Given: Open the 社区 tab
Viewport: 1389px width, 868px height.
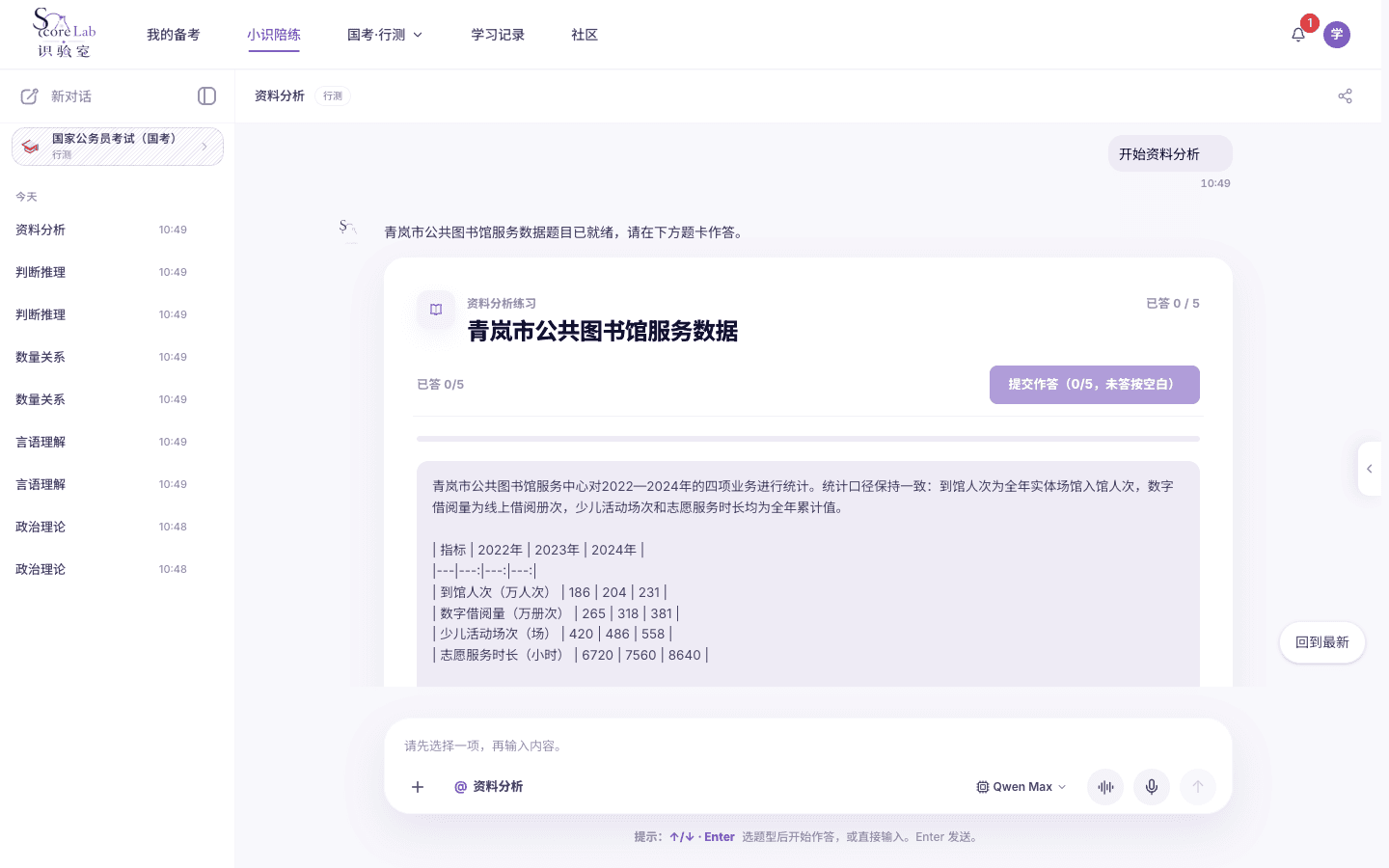Looking at the screenshot, I should tap(585, 35).
